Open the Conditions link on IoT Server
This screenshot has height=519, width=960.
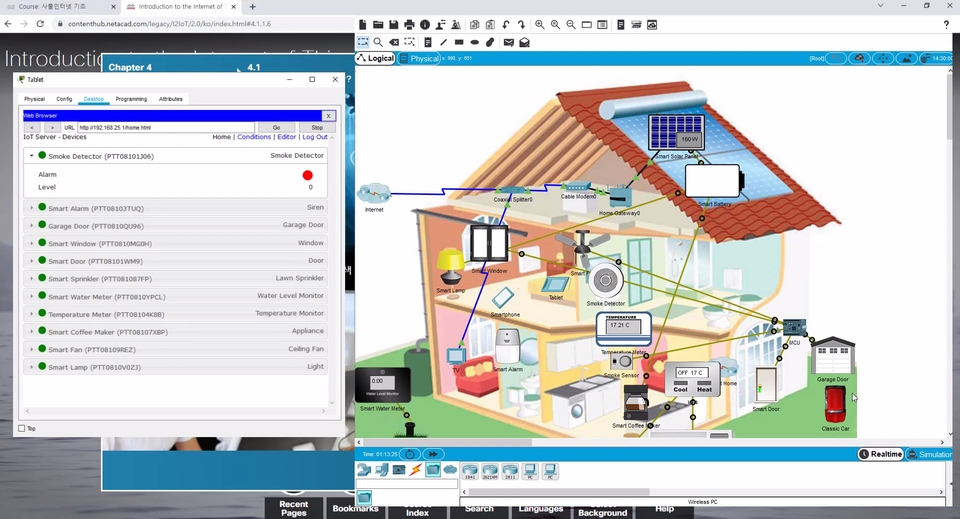(x=254, y=137)
